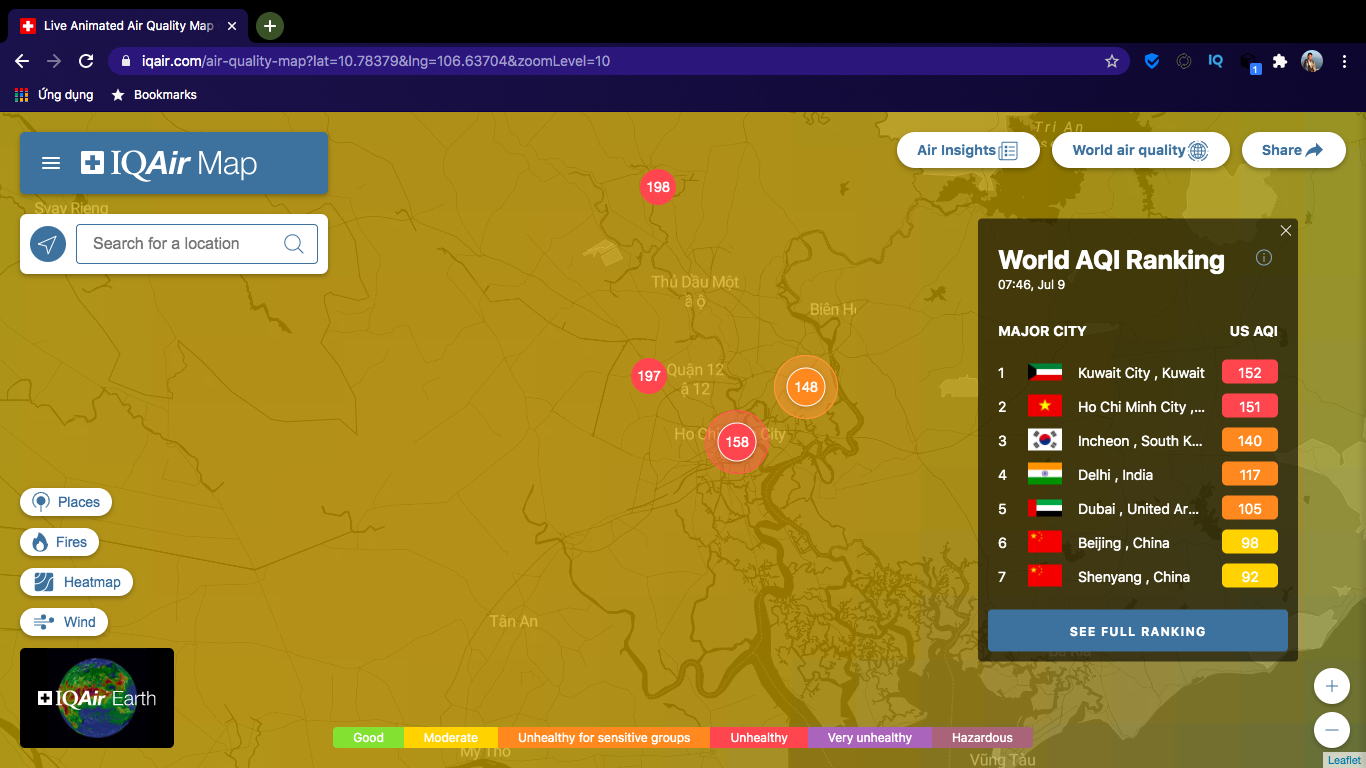Viewport: 1366px width, 768px height.
Task: Click the Vietnam flag icon
Action: point(1044,407)
